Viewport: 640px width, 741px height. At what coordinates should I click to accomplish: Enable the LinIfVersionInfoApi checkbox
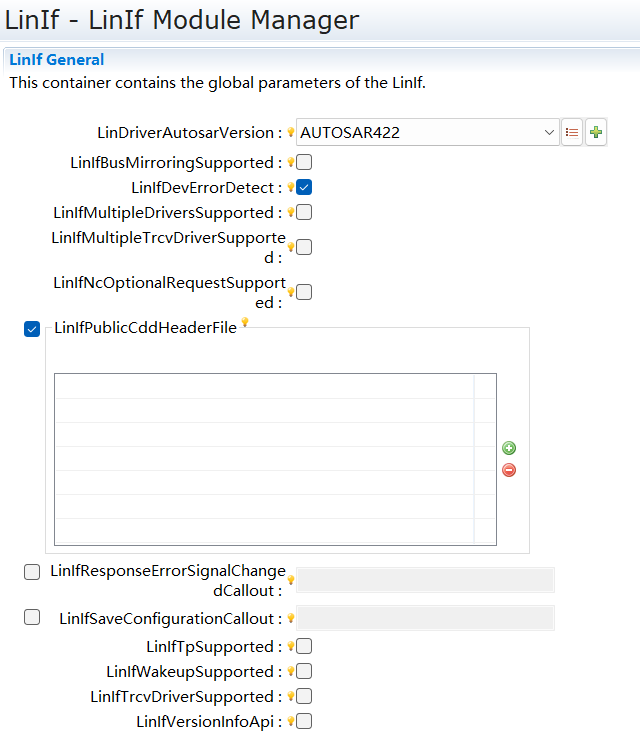(x=304, y=721)
